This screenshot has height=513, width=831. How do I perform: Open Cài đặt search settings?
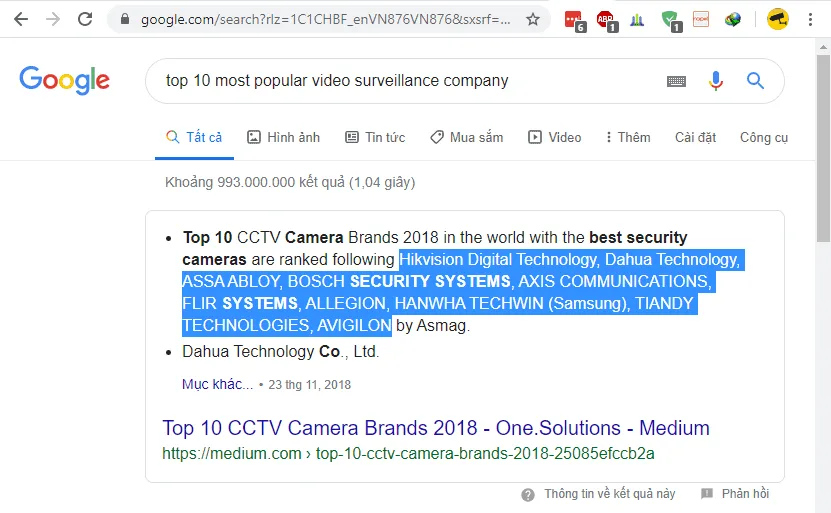[695, 137]
